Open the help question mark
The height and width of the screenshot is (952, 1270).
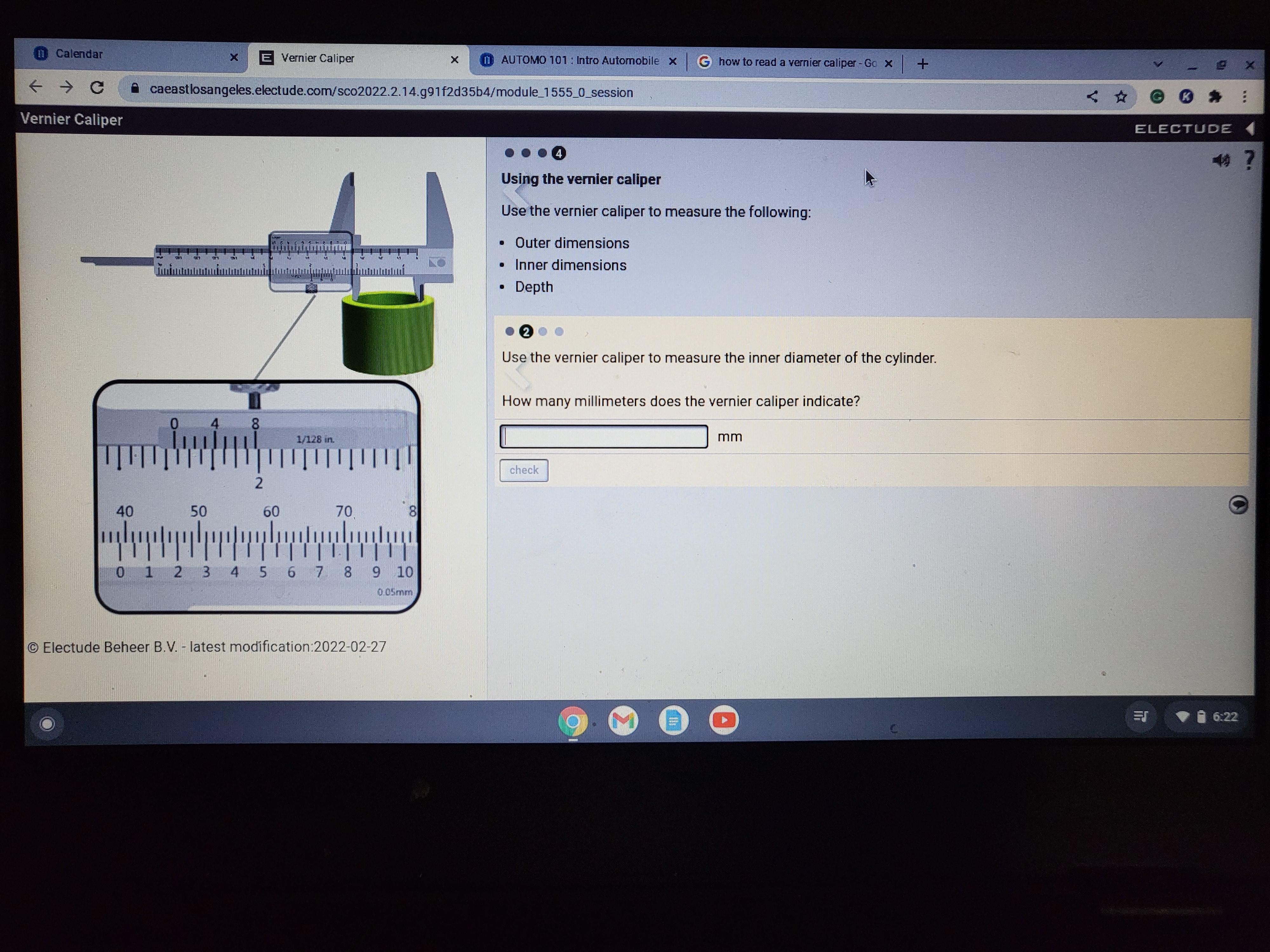pyautogui.click(x=1249, y=160)
